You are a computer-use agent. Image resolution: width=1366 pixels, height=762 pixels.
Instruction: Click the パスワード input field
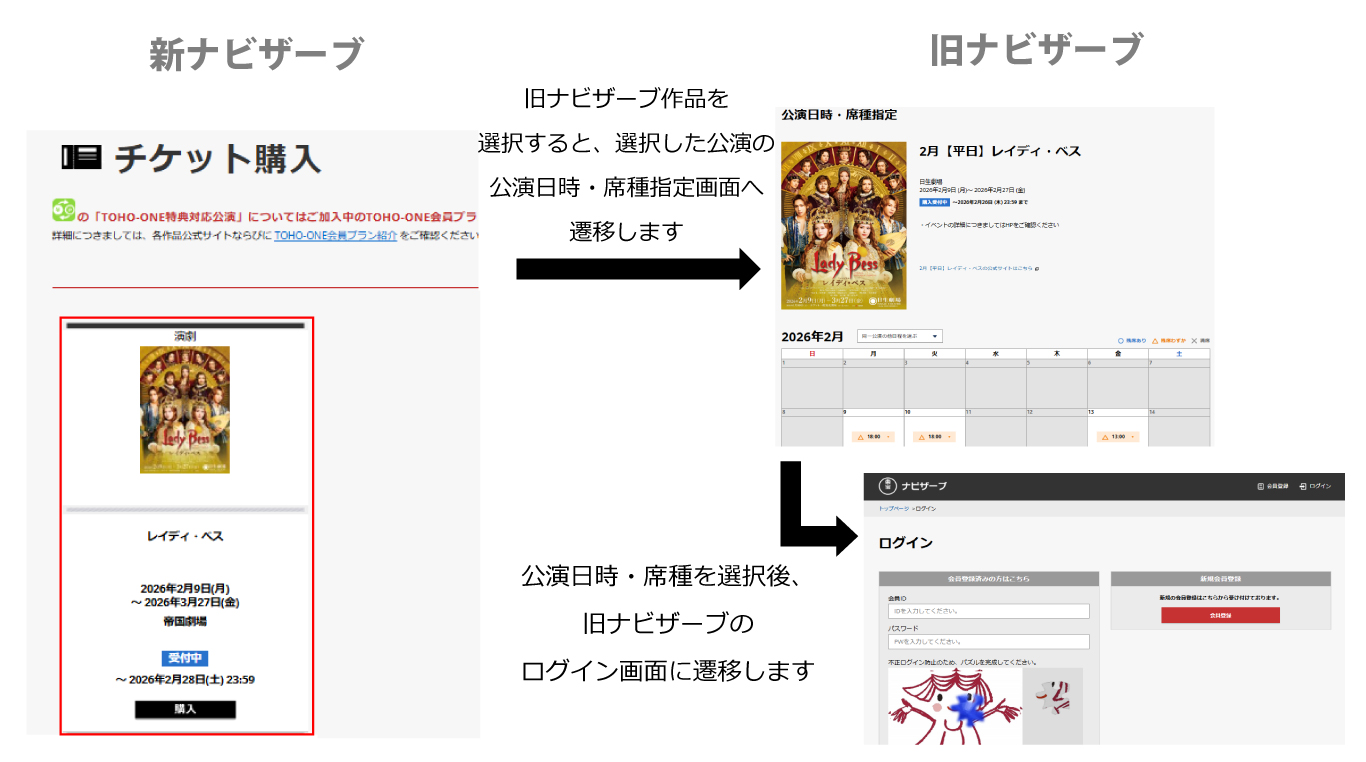[x=990, y=640]
